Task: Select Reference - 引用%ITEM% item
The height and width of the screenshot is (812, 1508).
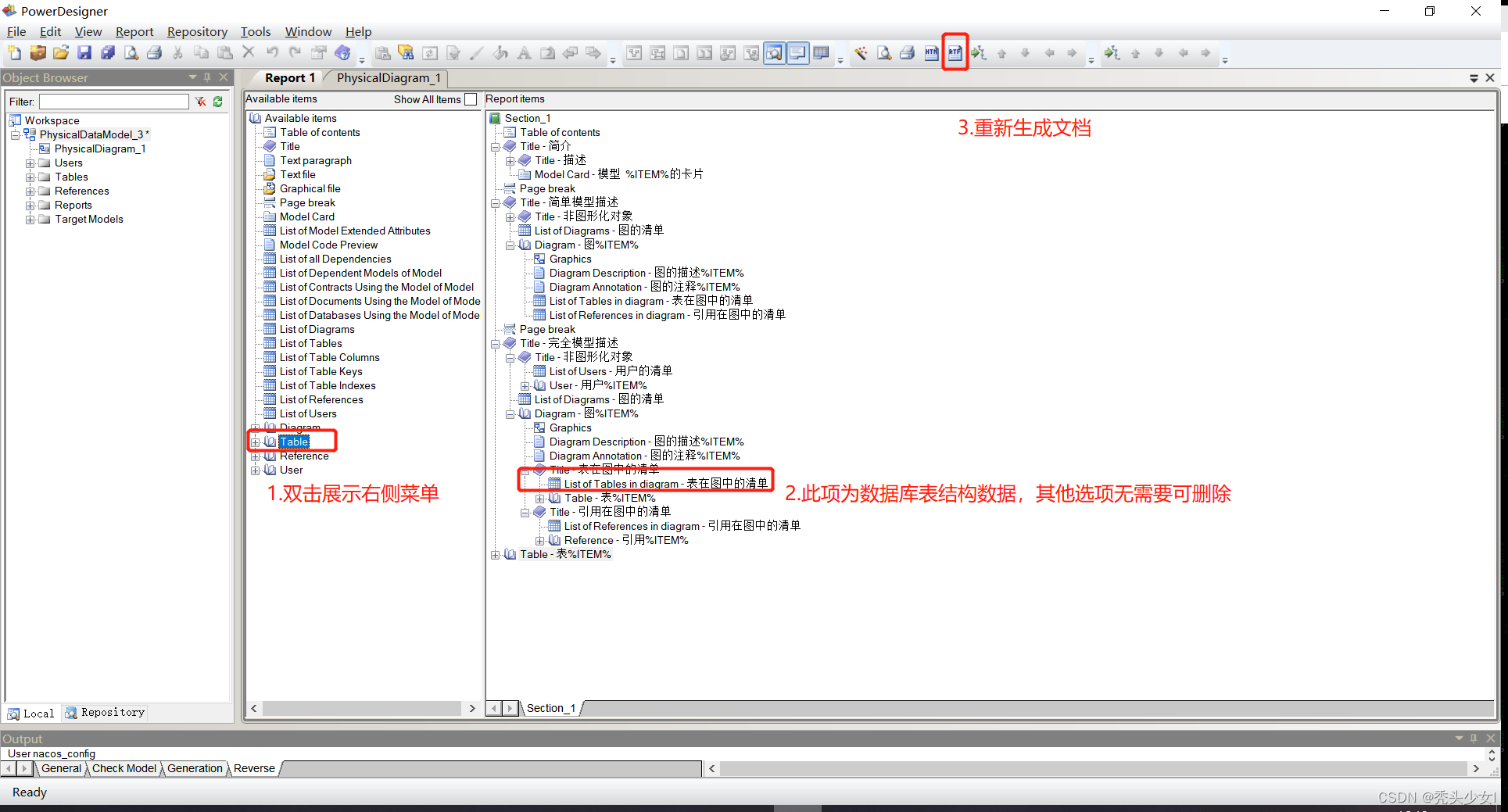Action: (x=626, y=541)
